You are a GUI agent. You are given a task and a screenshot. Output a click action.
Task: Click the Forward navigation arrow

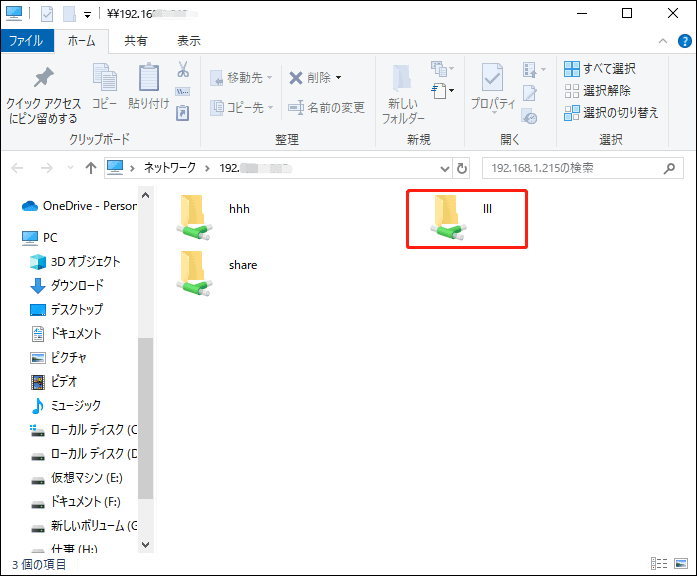coord(47,168)
